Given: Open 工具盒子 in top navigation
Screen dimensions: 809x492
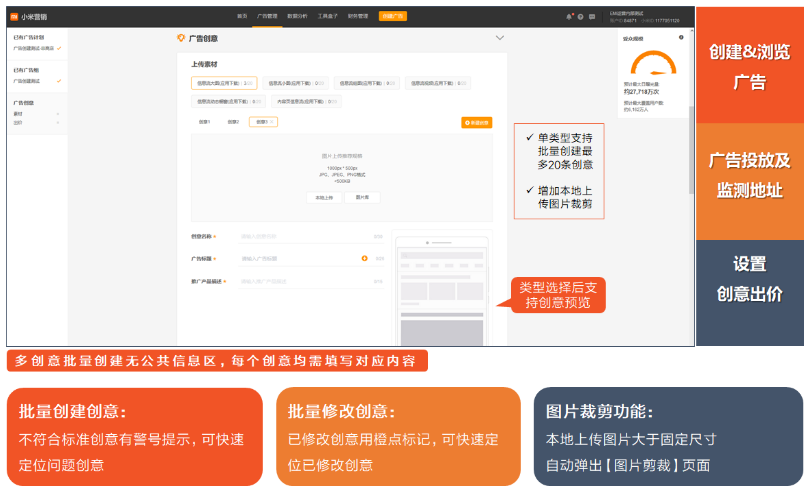Looking at the screenshot, I should tap(328, 16).
